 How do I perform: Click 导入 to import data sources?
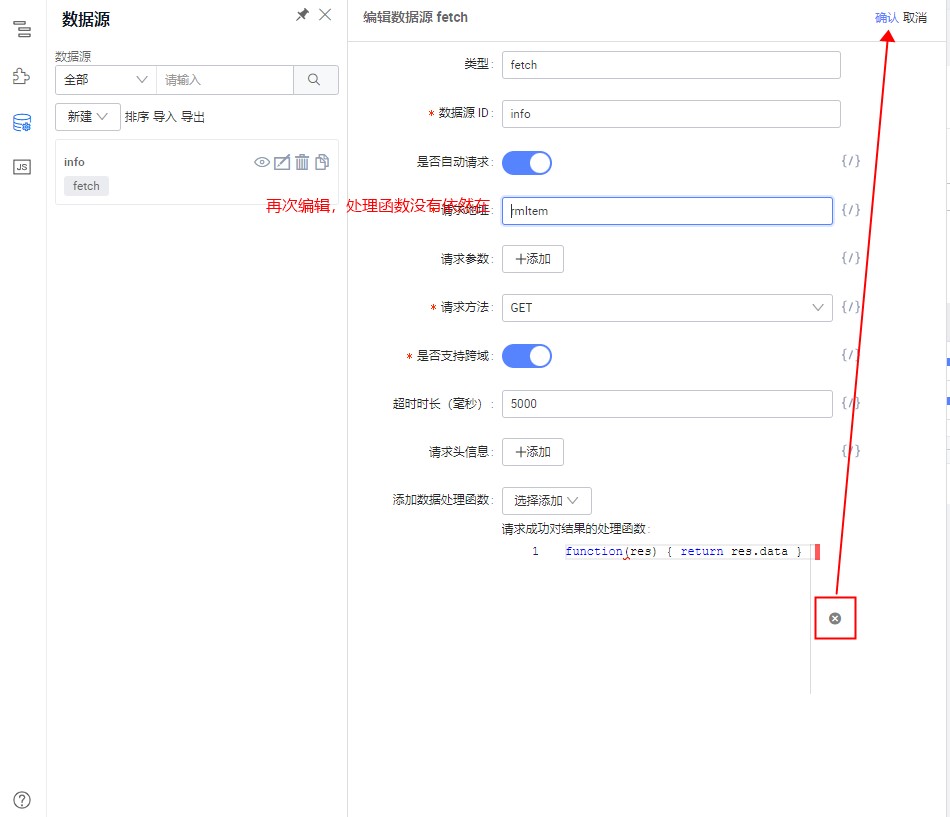(x=164, y=117)
